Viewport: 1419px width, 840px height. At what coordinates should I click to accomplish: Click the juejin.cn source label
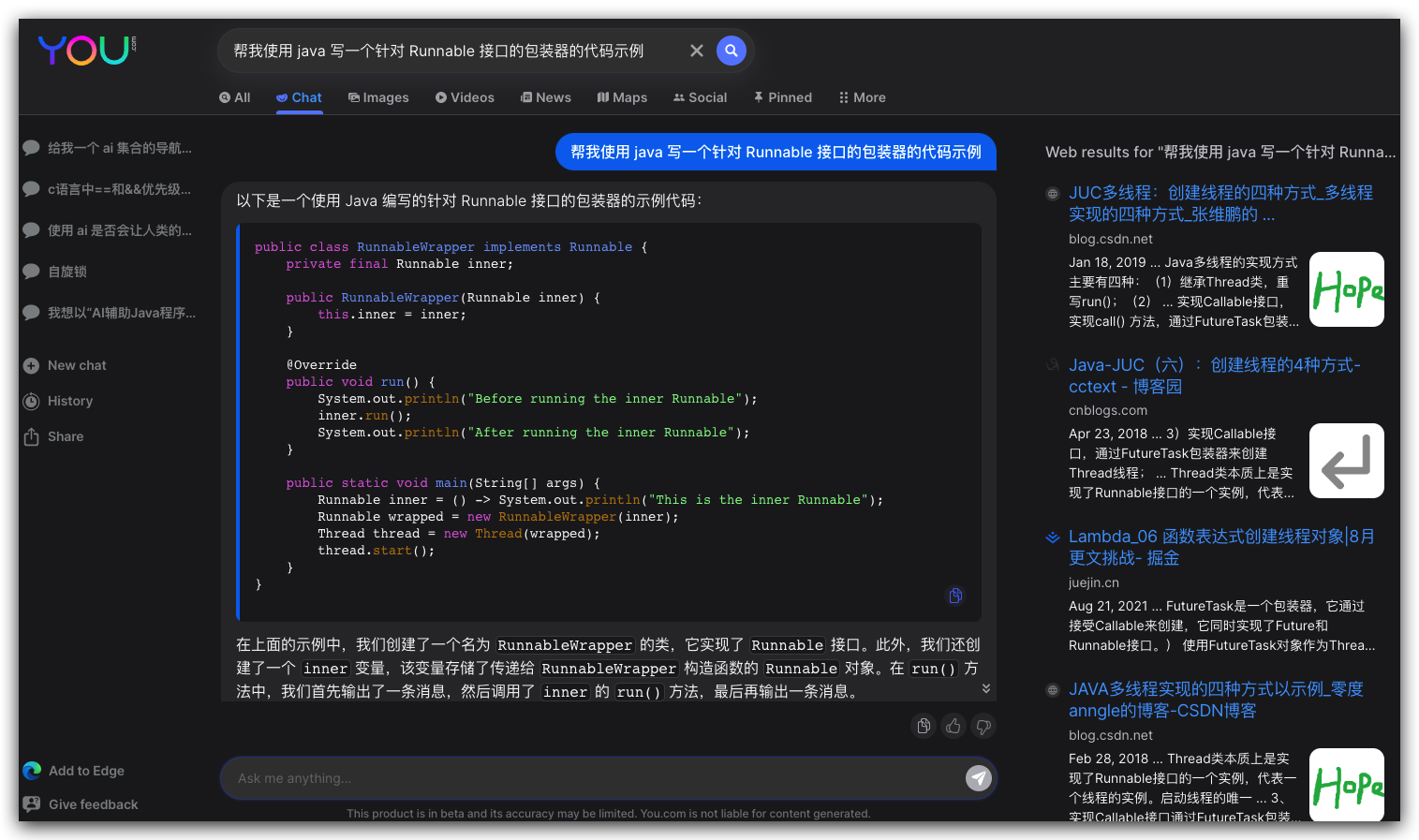pos(1094,582)
